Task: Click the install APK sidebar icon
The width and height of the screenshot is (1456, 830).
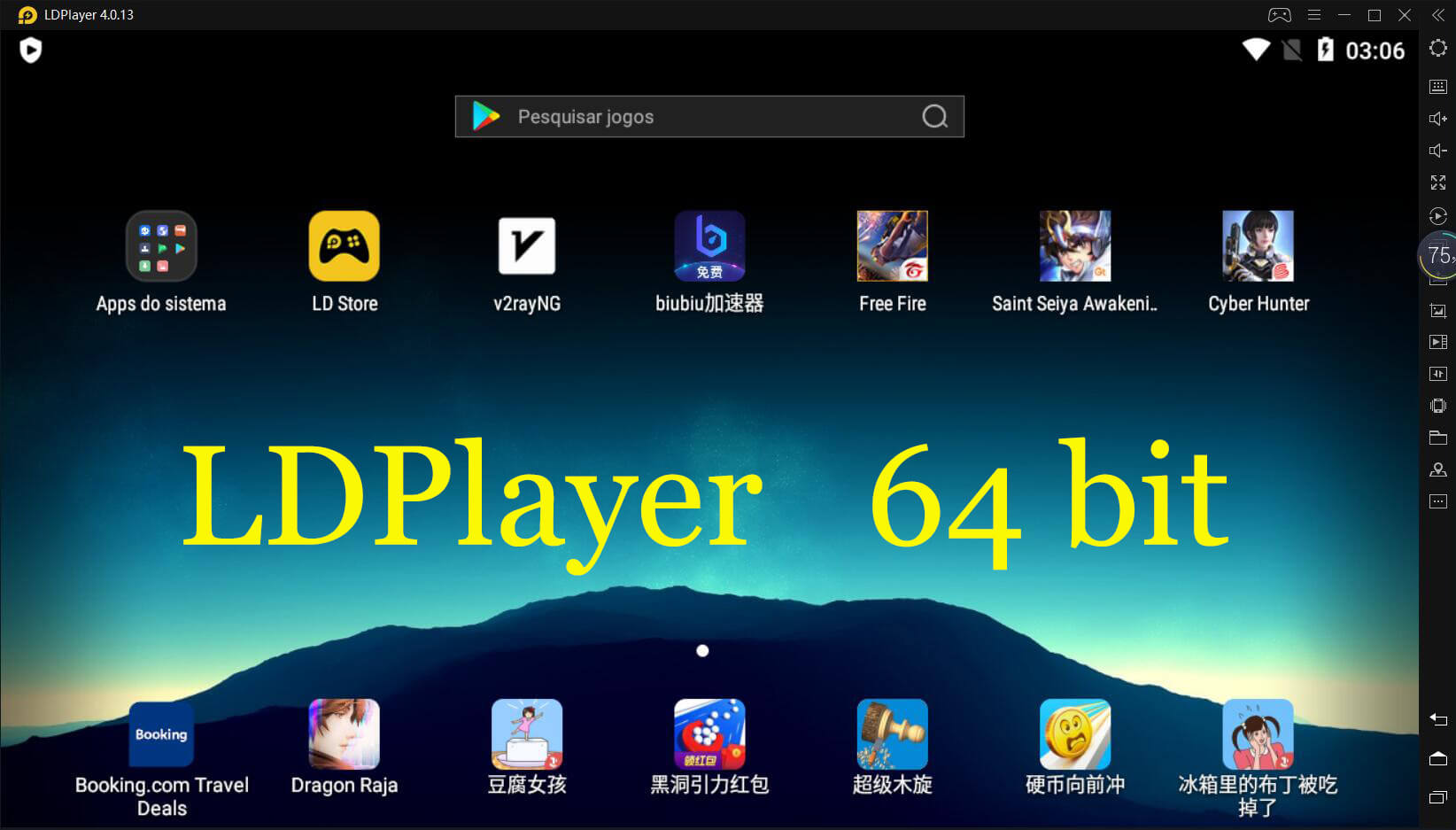Action: tap(1438, 374)
